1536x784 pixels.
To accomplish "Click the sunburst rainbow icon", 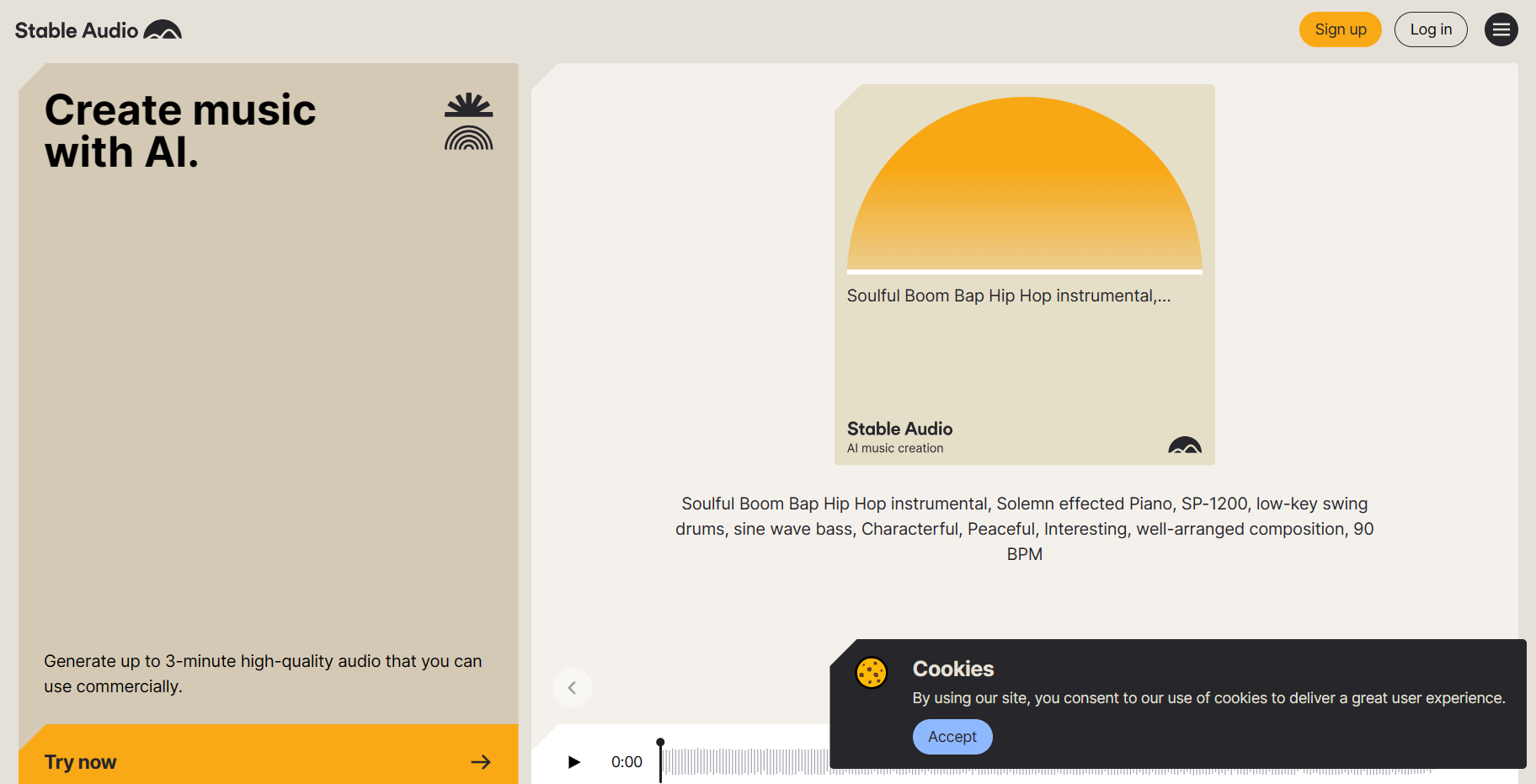I will coord(469,122).
